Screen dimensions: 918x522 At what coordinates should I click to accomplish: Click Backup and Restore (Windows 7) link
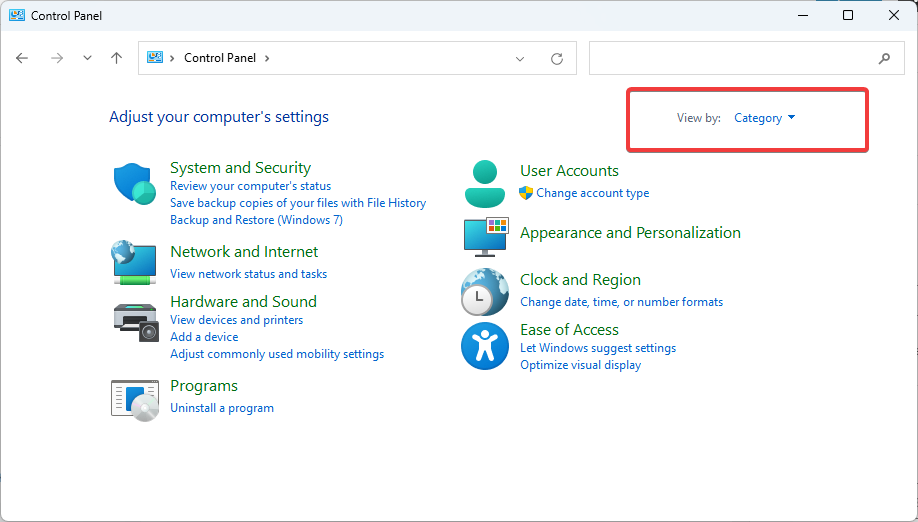[x=256, y=219]
